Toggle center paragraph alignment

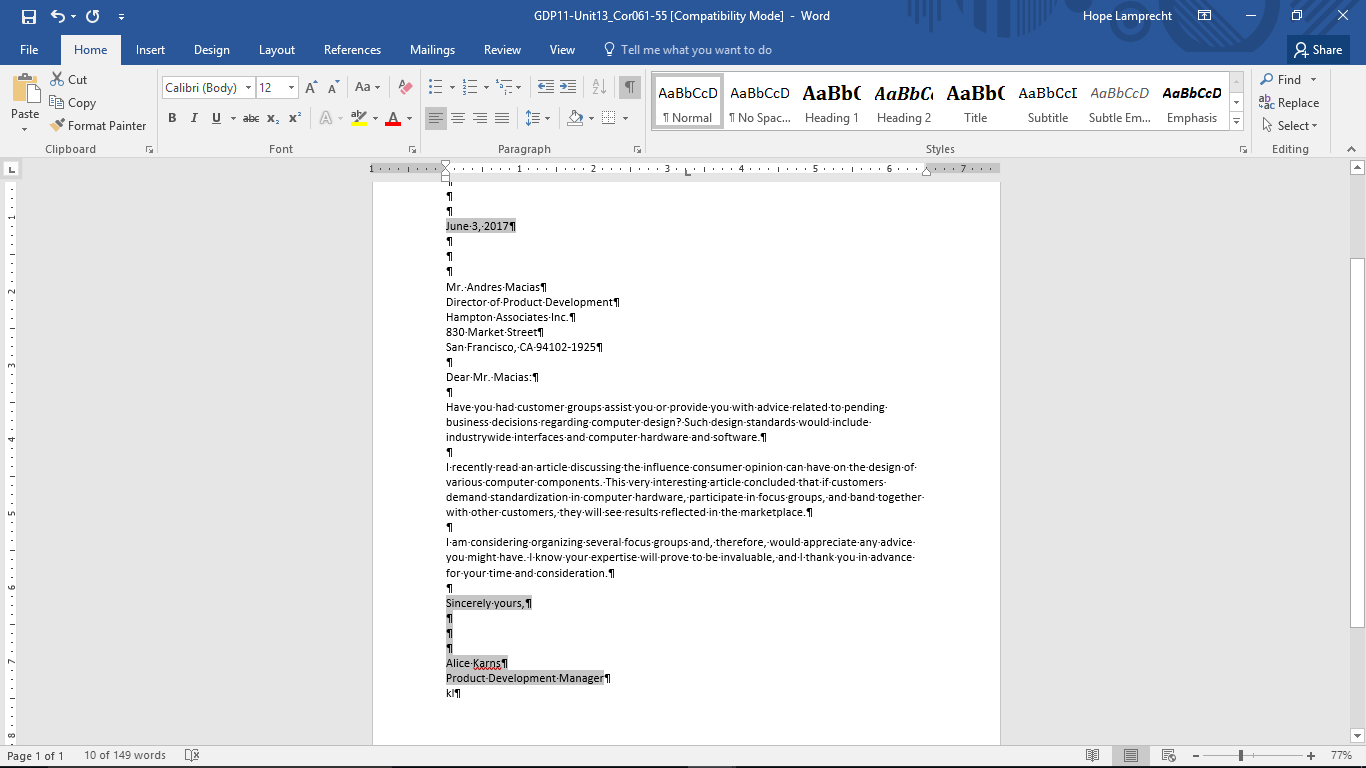coord(457,118)
